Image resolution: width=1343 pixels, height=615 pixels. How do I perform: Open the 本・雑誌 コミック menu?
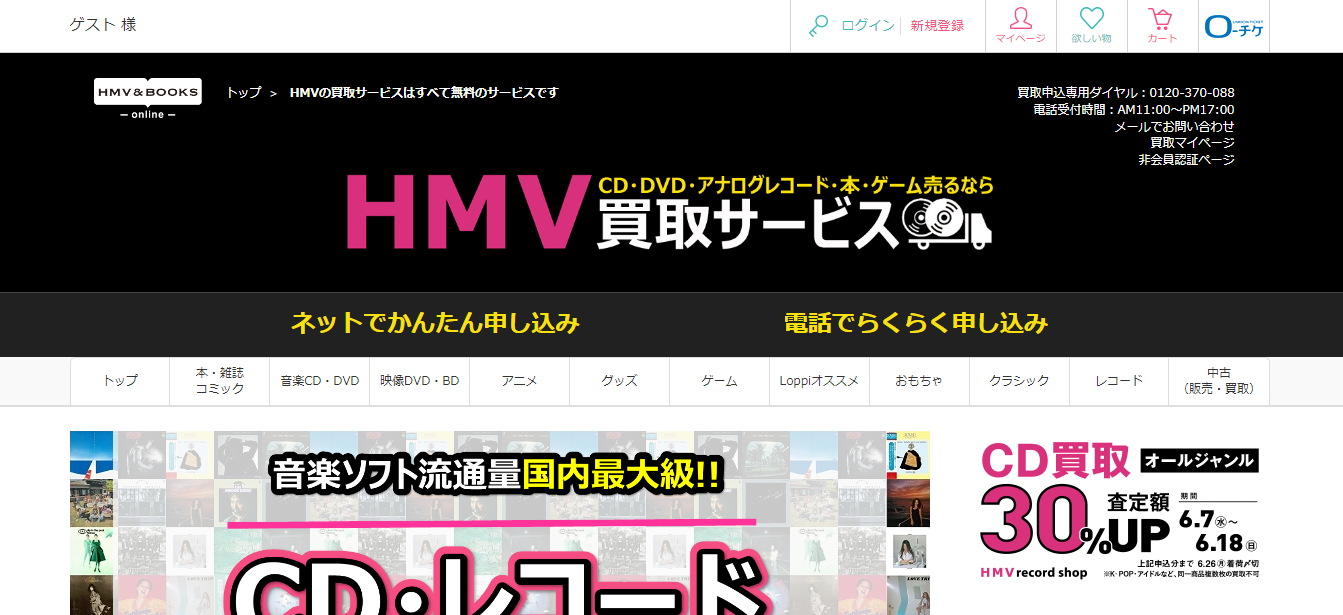(x=219, y=381)
